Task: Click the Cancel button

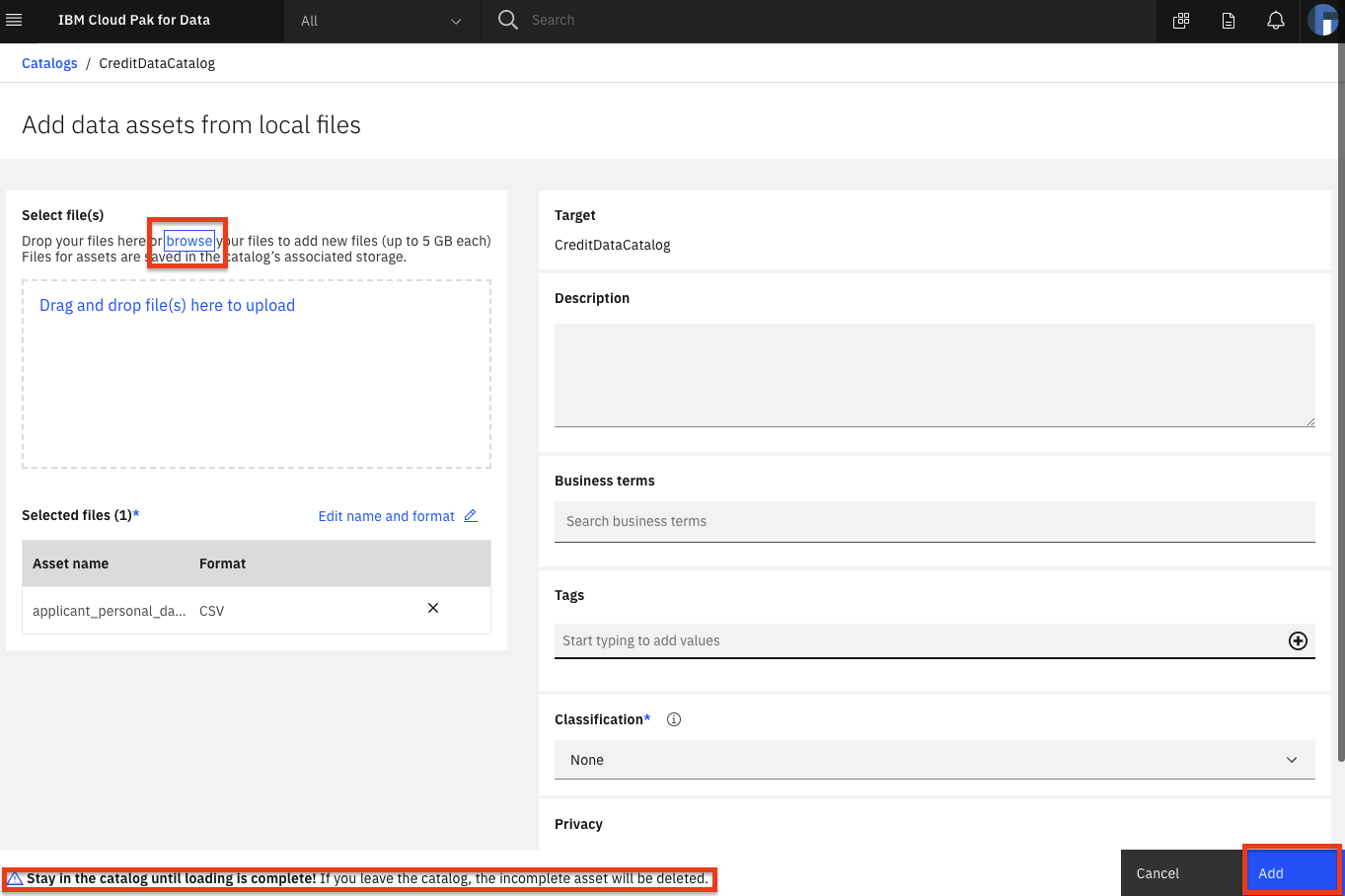Action: [x=1181, y=872]
